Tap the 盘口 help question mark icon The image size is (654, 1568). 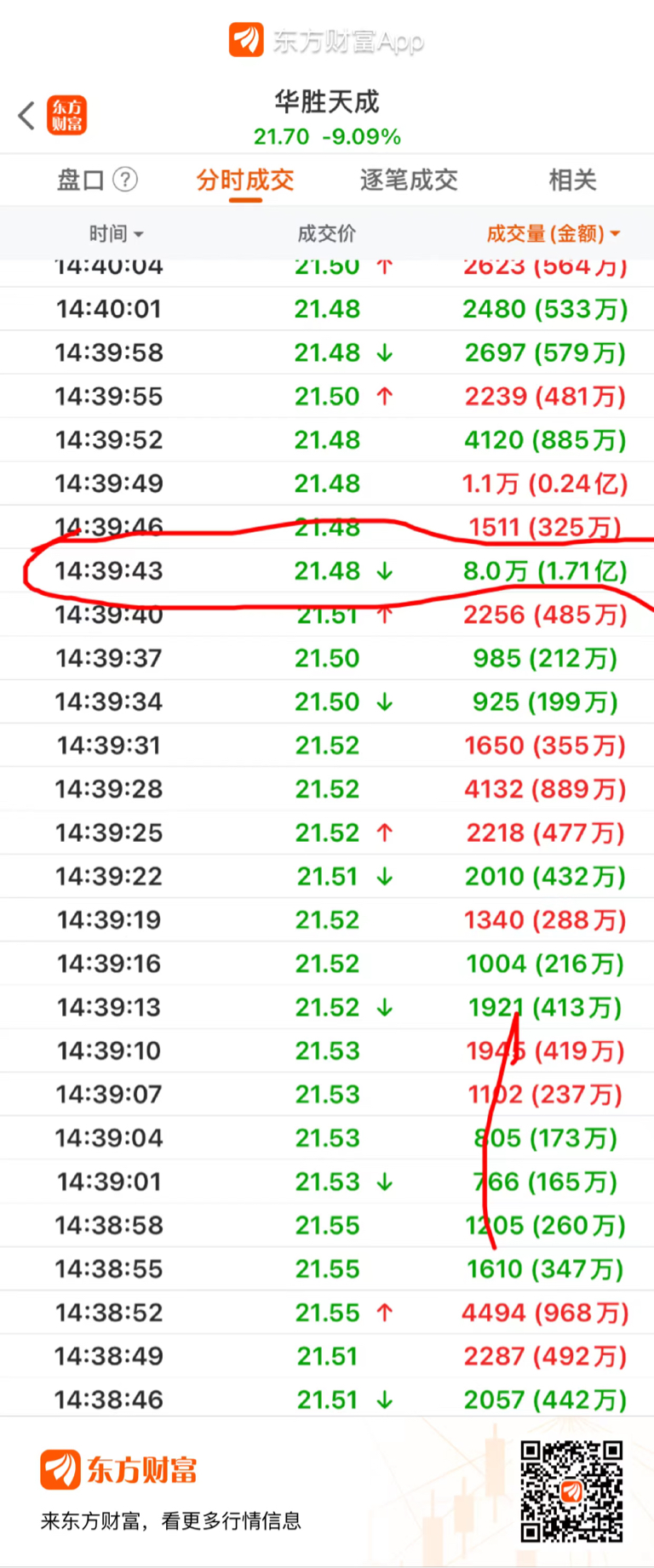point(125,180)
